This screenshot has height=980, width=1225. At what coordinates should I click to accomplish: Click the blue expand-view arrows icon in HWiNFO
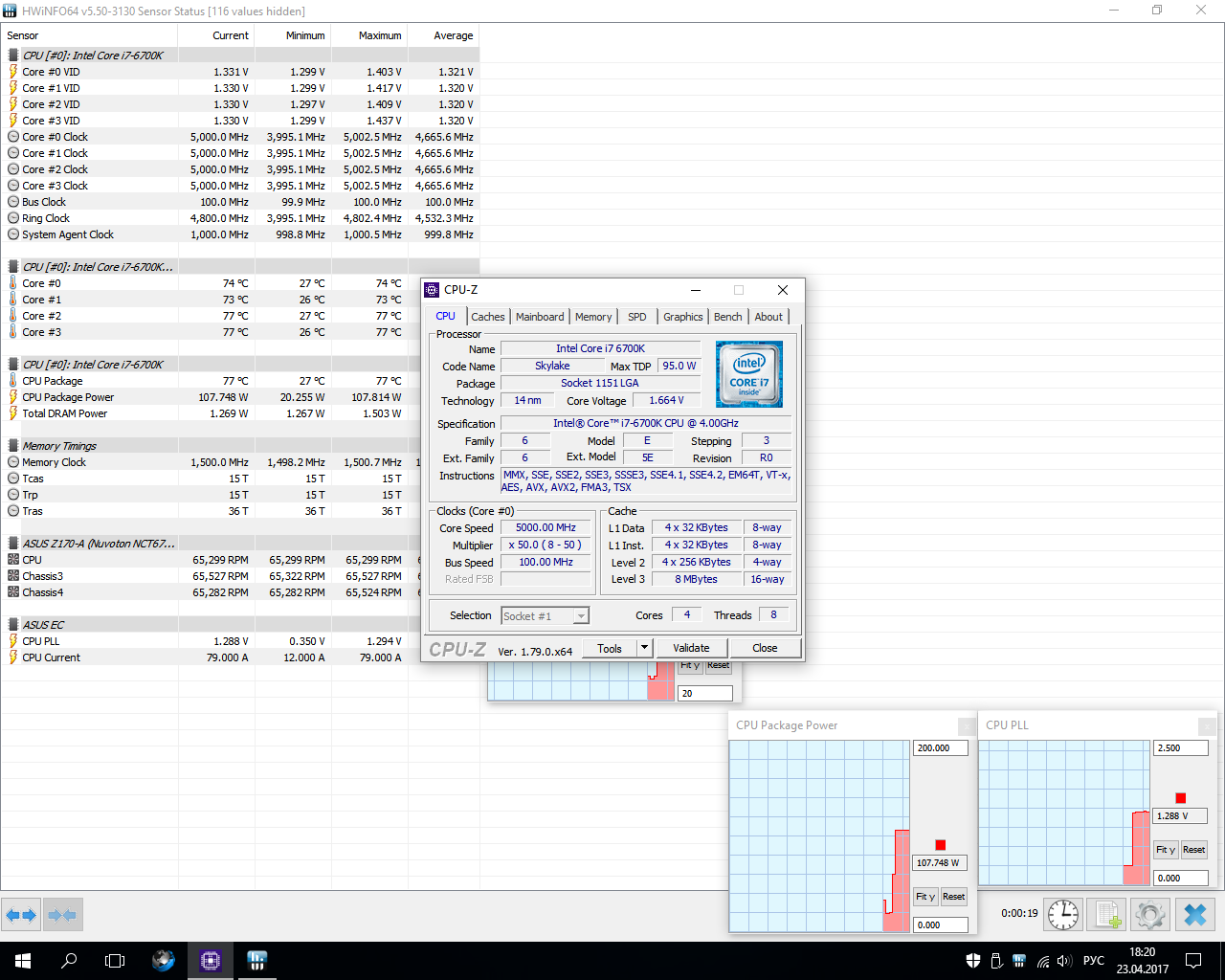(x=21, y=915)
